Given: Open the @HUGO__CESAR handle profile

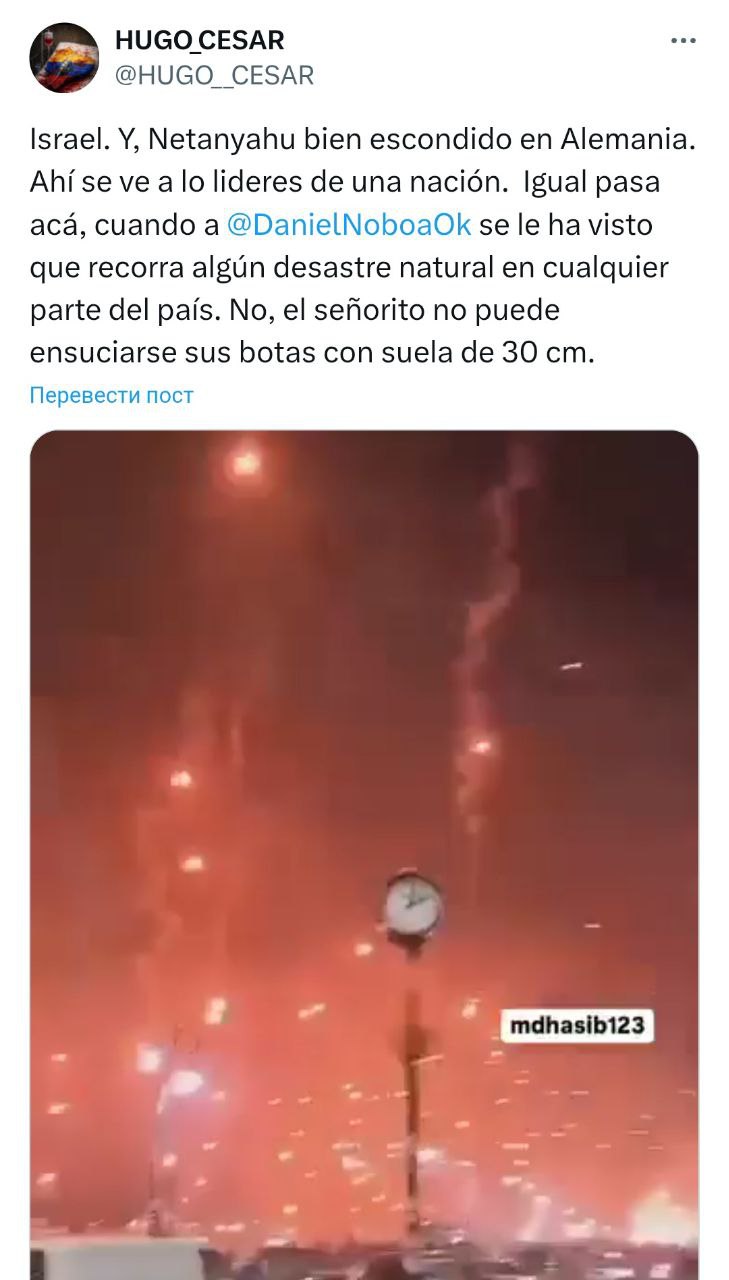Looking at the screenshot, I should coord(214,75).
